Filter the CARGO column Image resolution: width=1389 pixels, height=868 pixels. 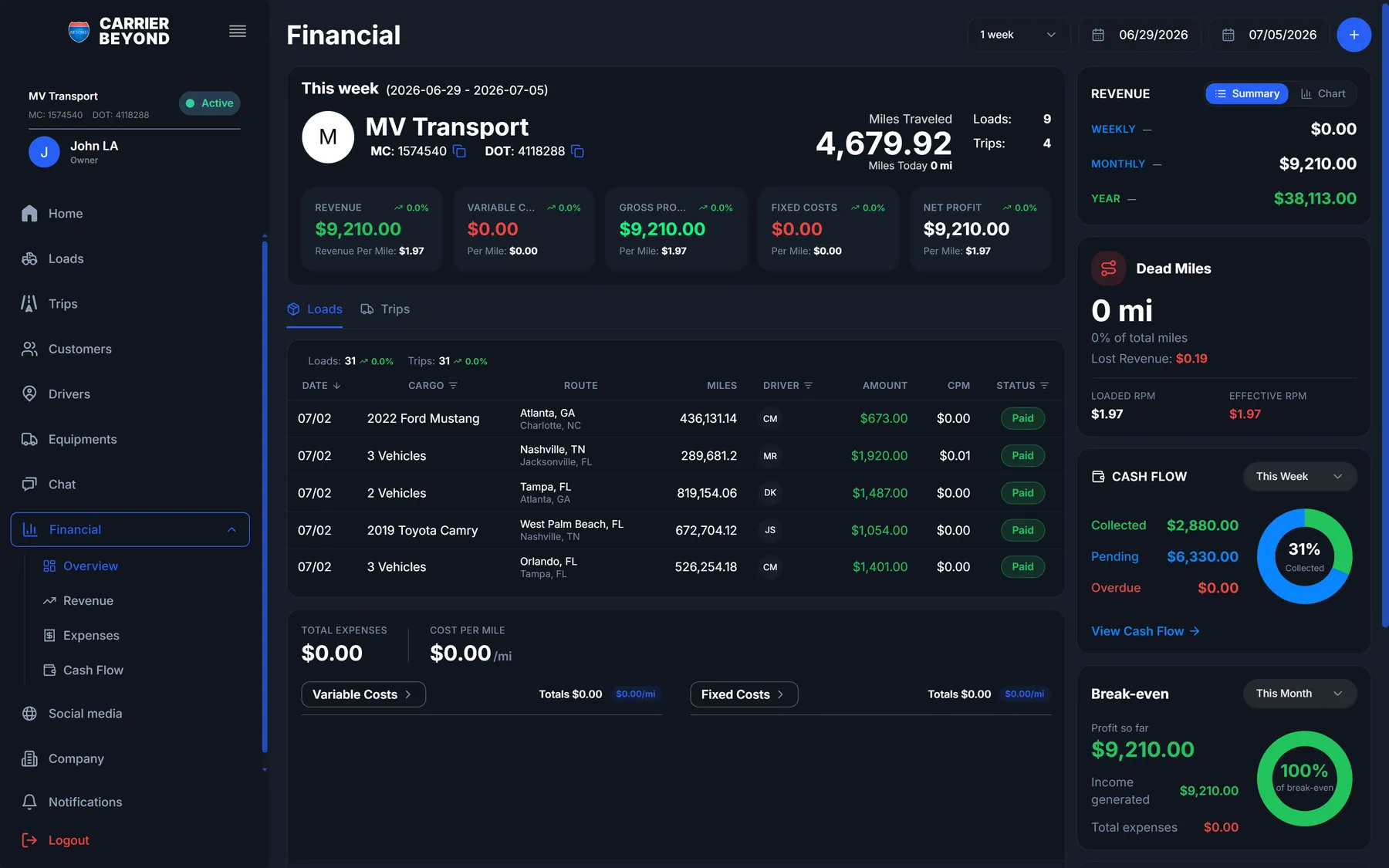453,386
